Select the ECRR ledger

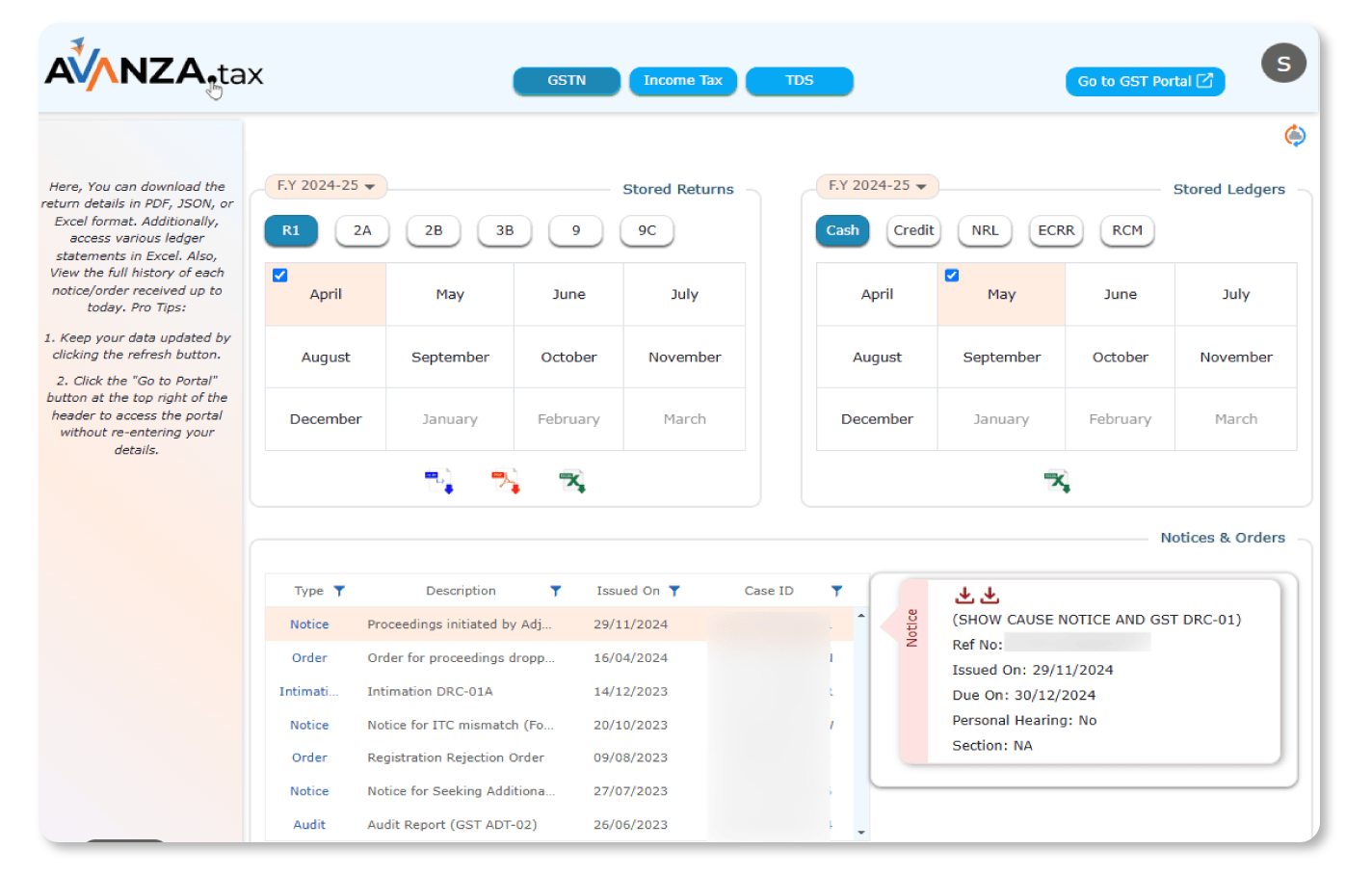point(1056,230)
